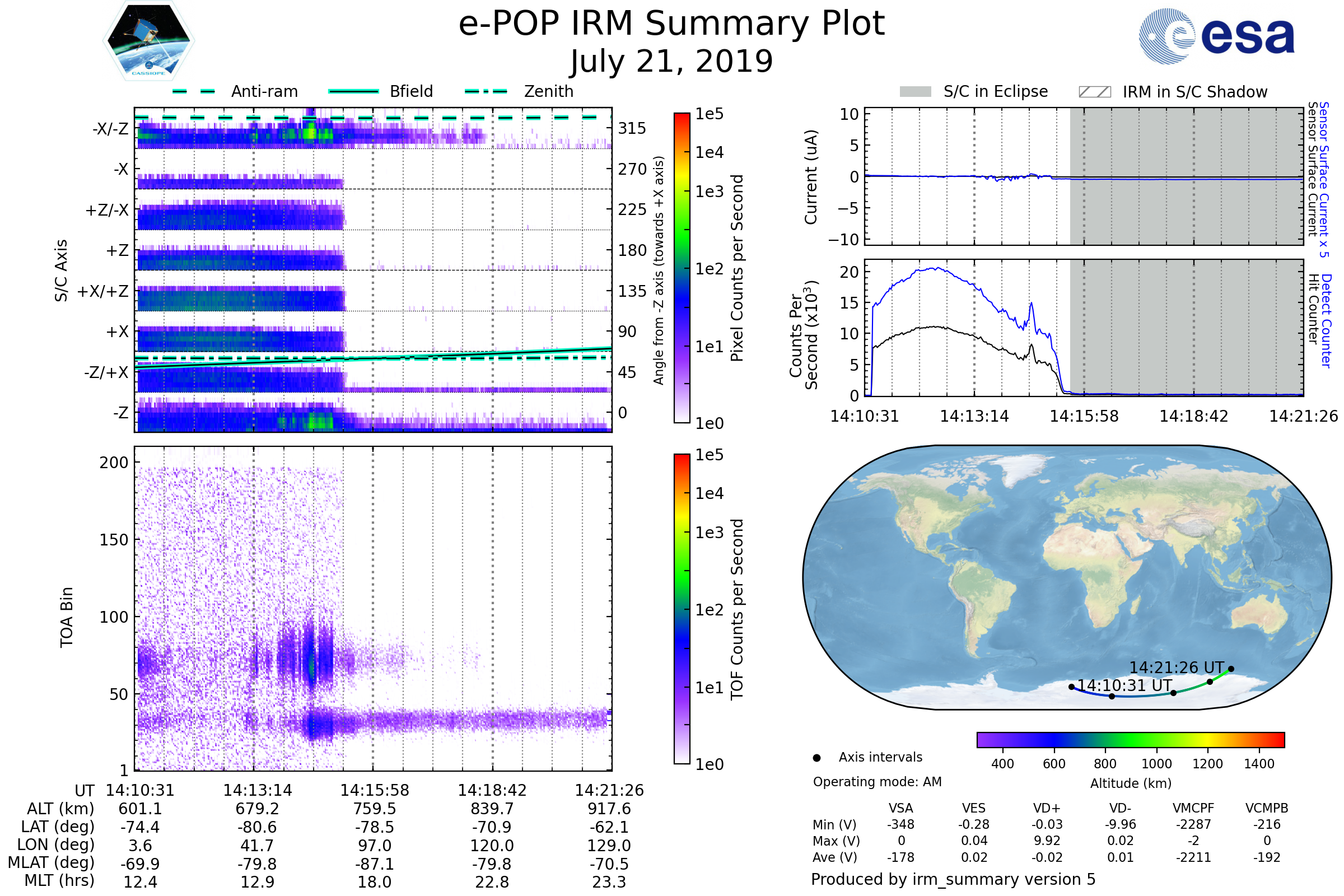The height and width of the screenshot is (896, 1344).
Task: Click the TOF Counts per Second colorbar
Action: tap(682, 609)
